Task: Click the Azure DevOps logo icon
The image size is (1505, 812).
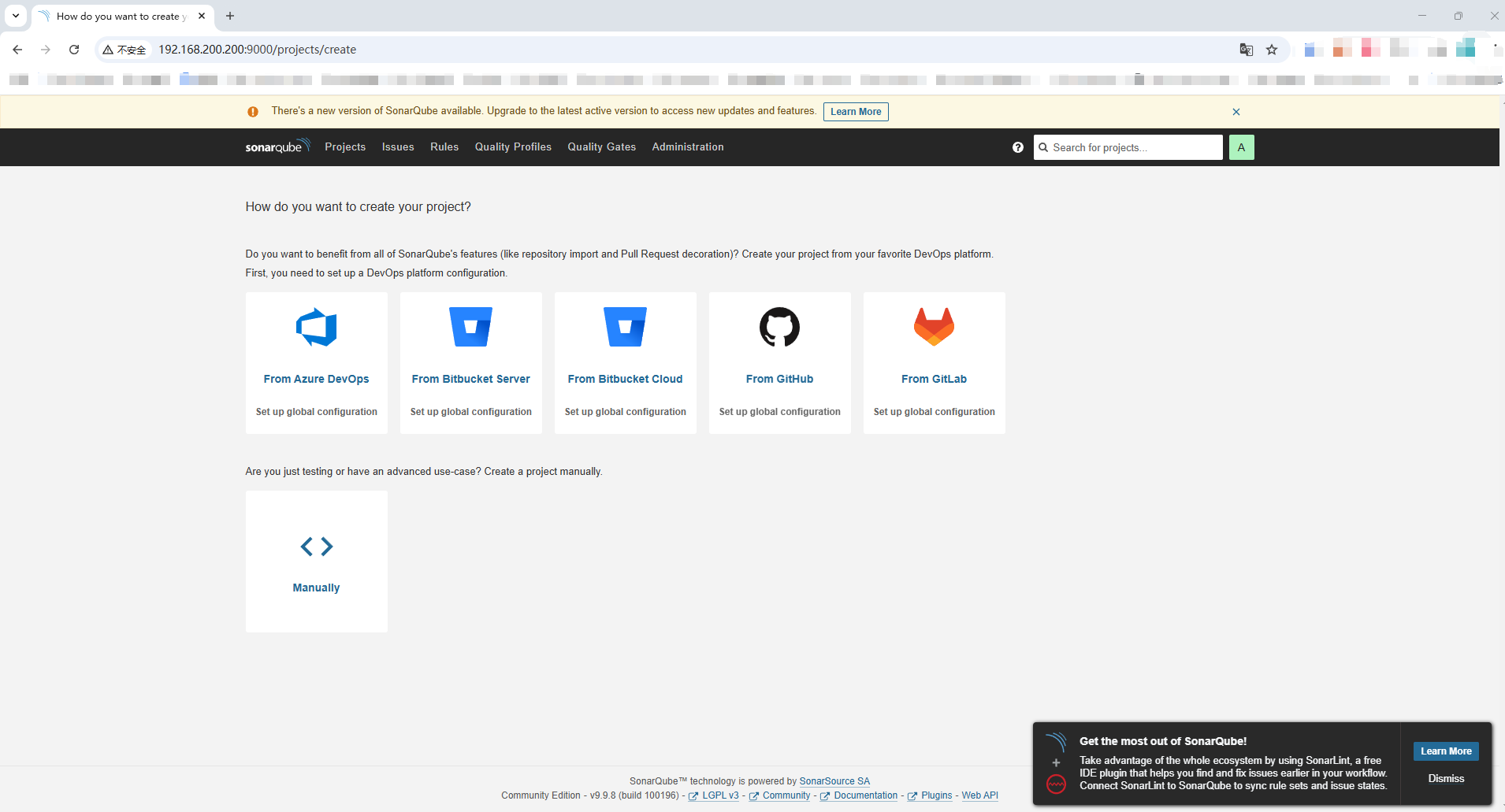Action: (x=316, y=327)
